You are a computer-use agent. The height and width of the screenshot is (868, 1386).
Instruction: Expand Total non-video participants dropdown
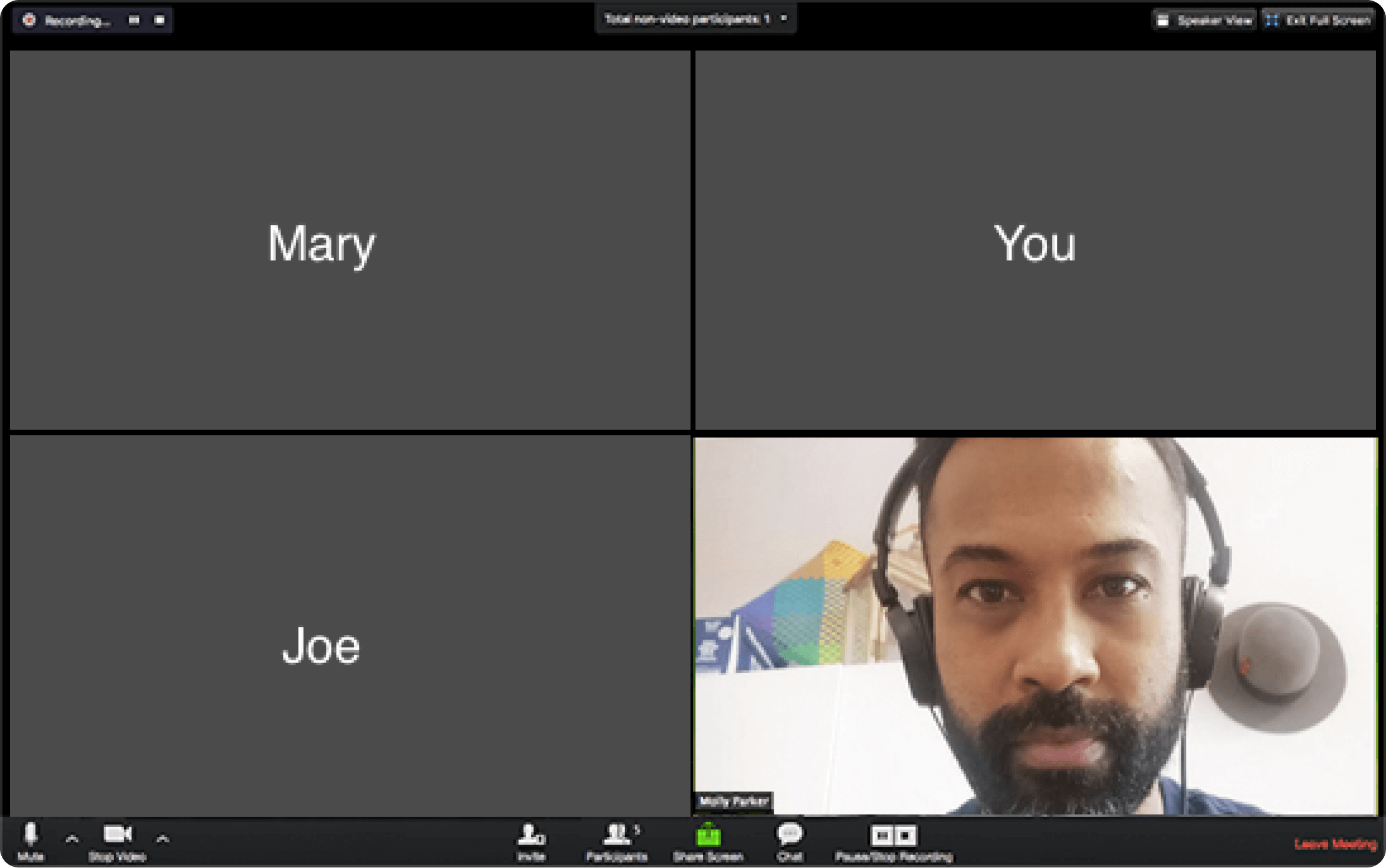point(784,19)
